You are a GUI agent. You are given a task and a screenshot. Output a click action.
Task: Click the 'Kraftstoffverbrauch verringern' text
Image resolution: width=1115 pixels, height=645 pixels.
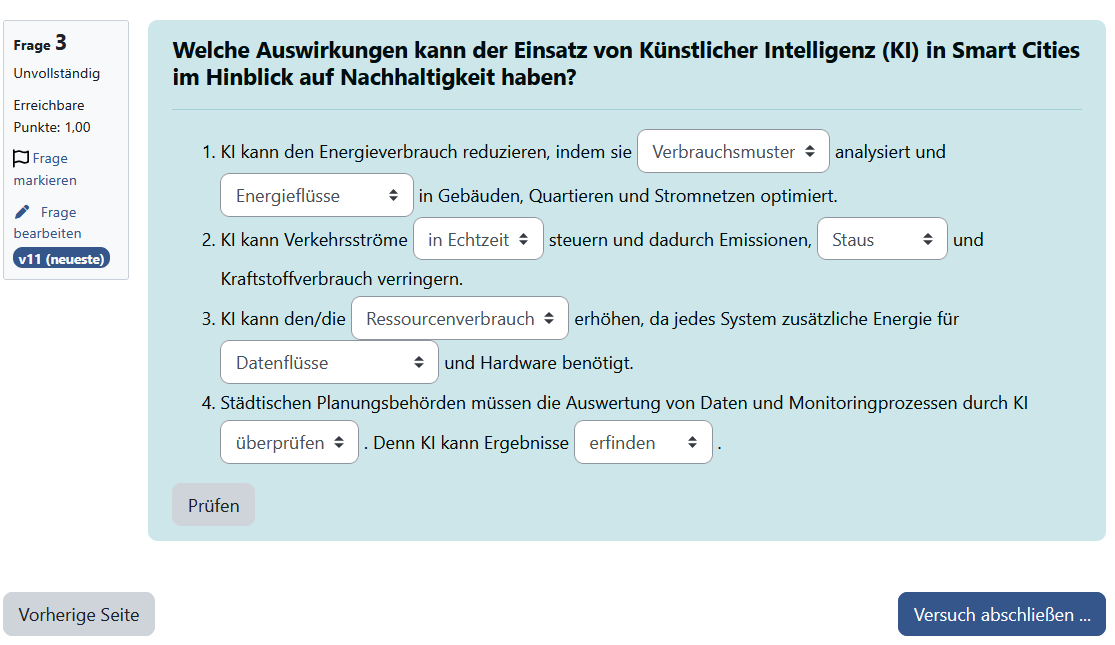click(341, 279)
